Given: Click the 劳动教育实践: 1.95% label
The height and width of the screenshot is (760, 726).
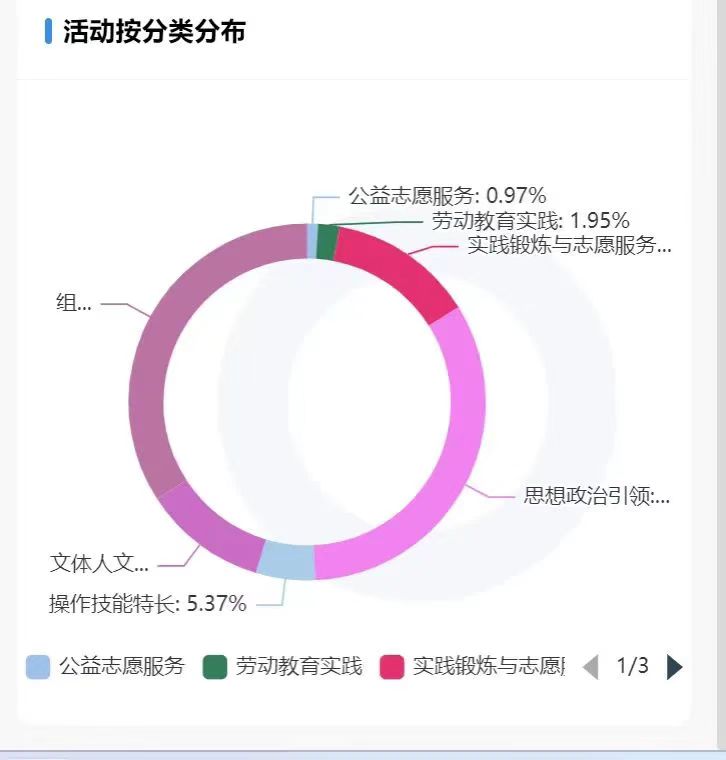Looking at the screenshot, I should point(530,221).
